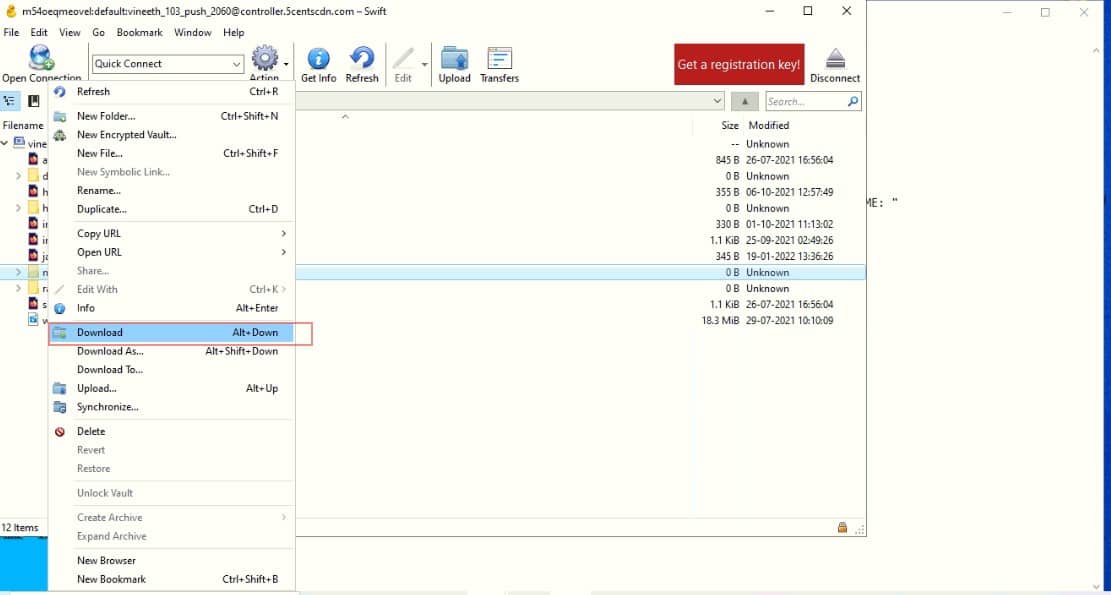Open the Help menu
1111x595 pixels.
pos(234,33)
